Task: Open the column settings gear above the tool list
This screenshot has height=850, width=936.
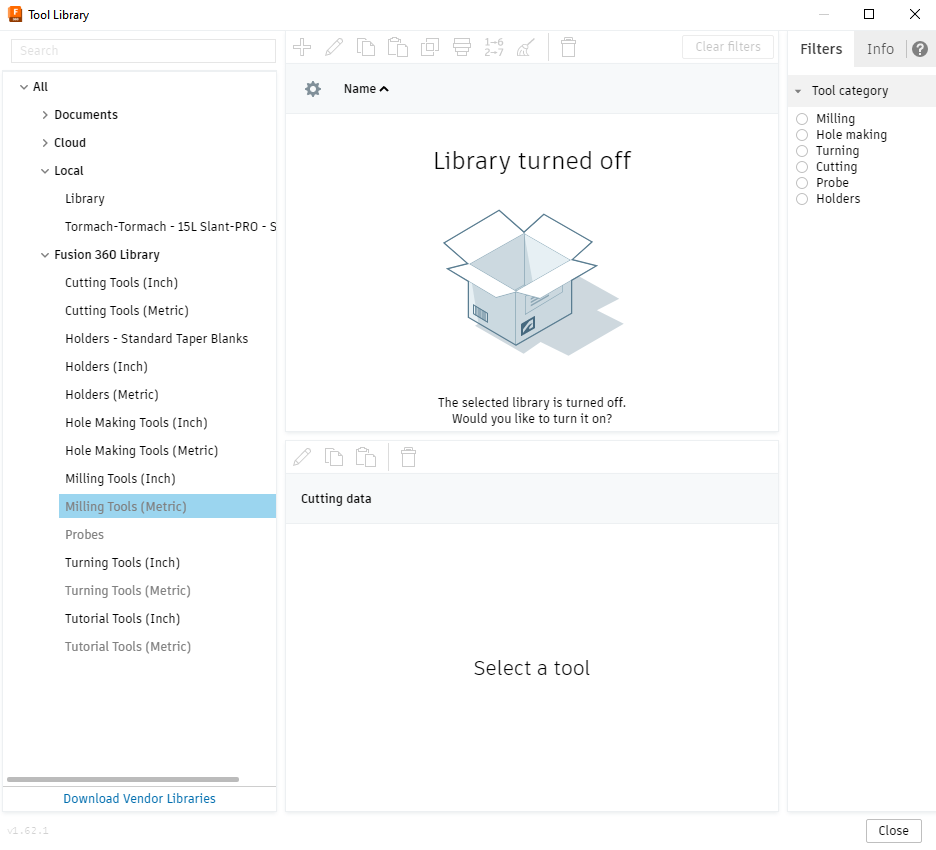Action: (313, 88)
